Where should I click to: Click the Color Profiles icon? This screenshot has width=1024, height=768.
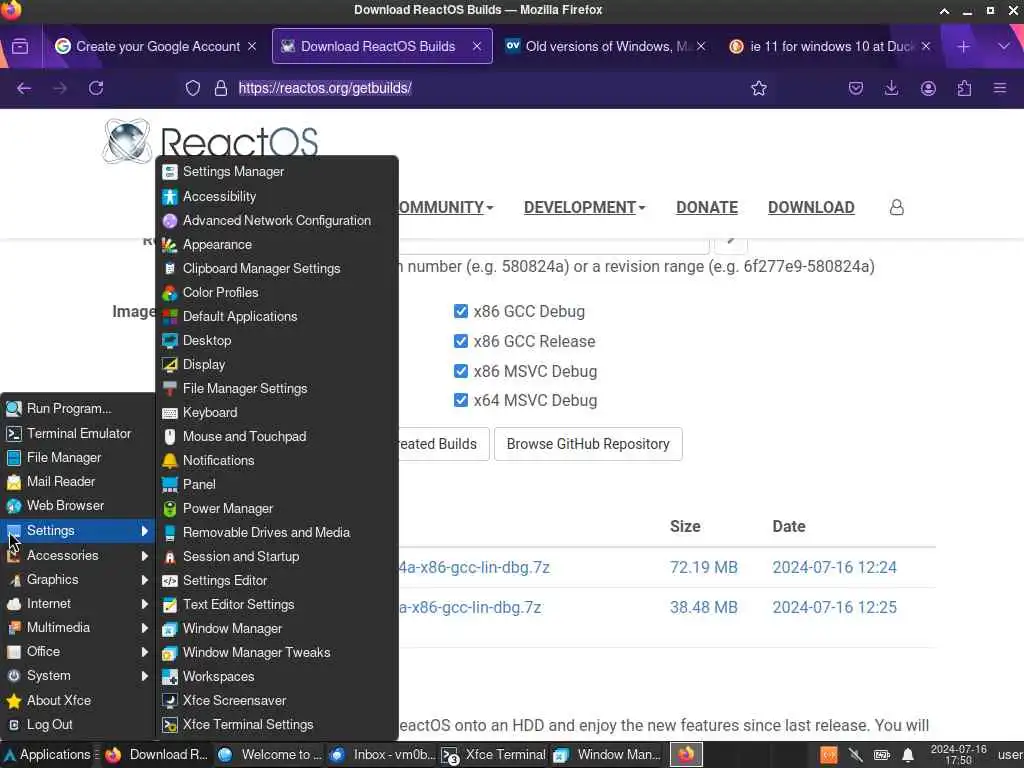(x=170, y=293)
